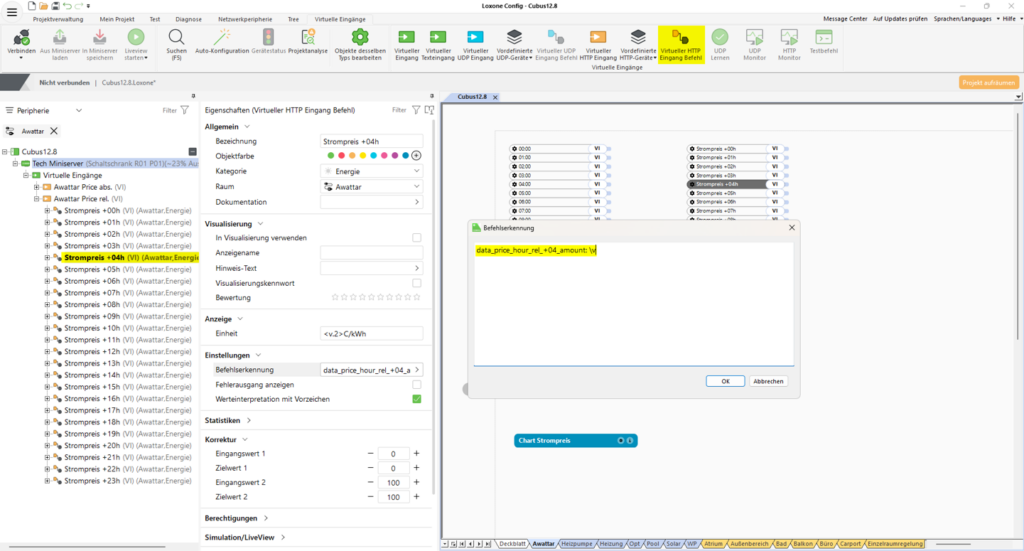This screenshot has width=1024, height=551.
Task: Click the Suchen (F5) magnifier icon
Action: [176, 37]
